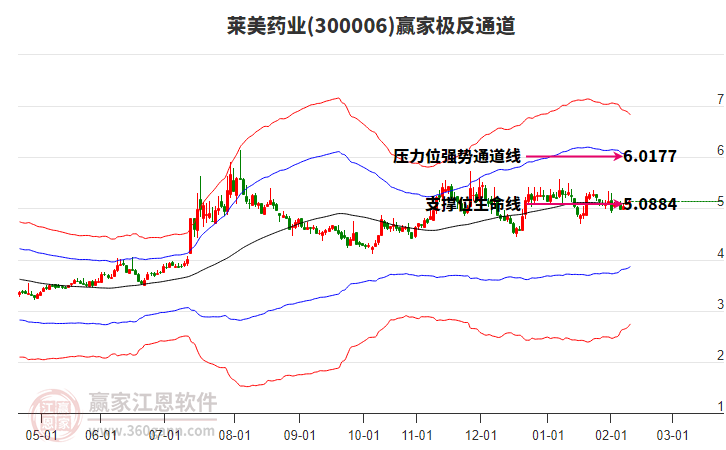Image resolution: width=726 pixels, height=450 pixels.
Task: Click the price axis label 3
Action: (720, 305)
